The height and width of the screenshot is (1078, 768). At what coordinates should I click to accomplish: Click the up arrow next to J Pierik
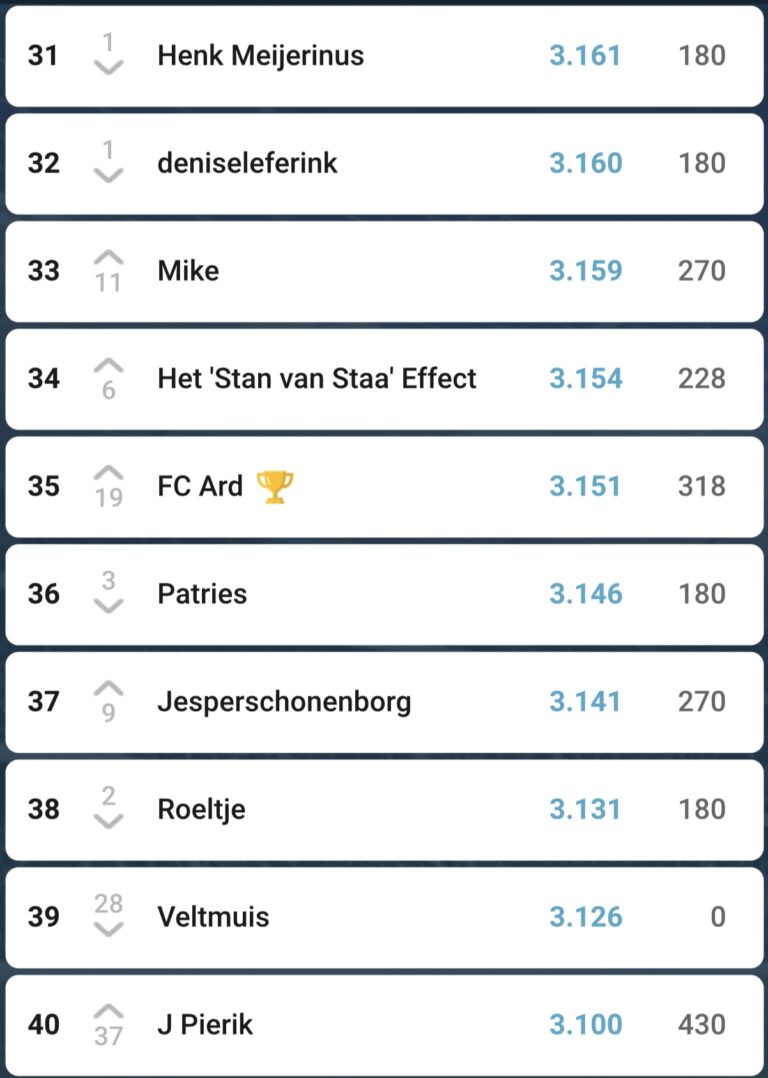[x=108, y=1011]
